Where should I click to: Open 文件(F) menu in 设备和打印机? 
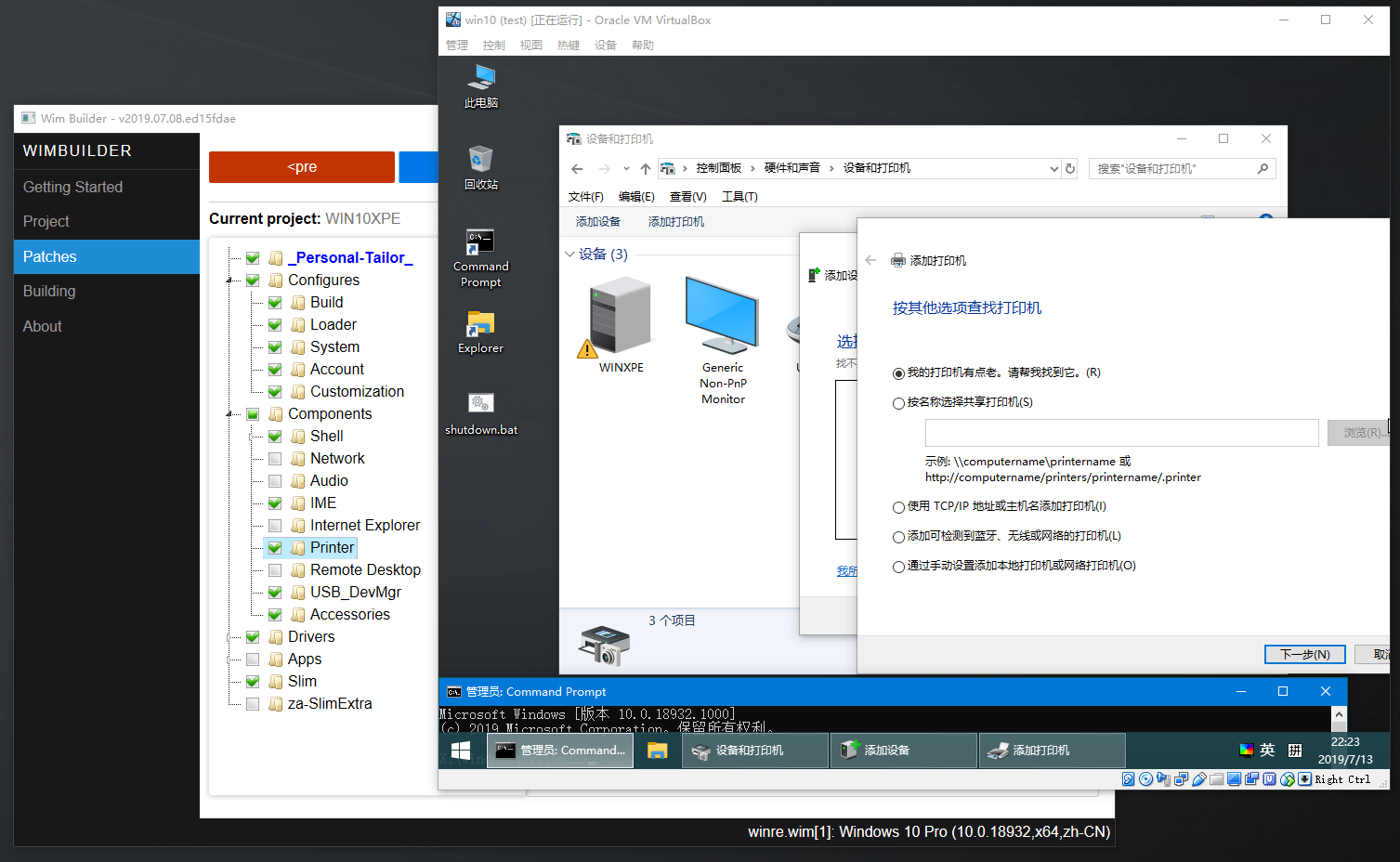tap(585, 197)
